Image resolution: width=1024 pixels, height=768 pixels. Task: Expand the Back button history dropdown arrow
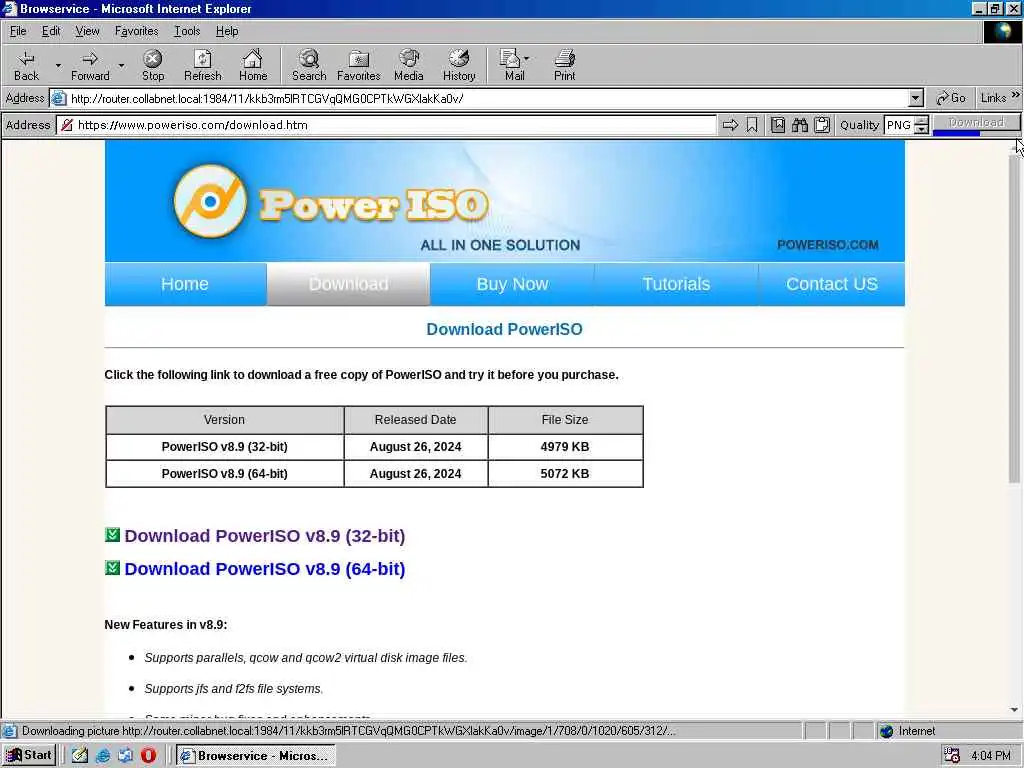(57, 65)
